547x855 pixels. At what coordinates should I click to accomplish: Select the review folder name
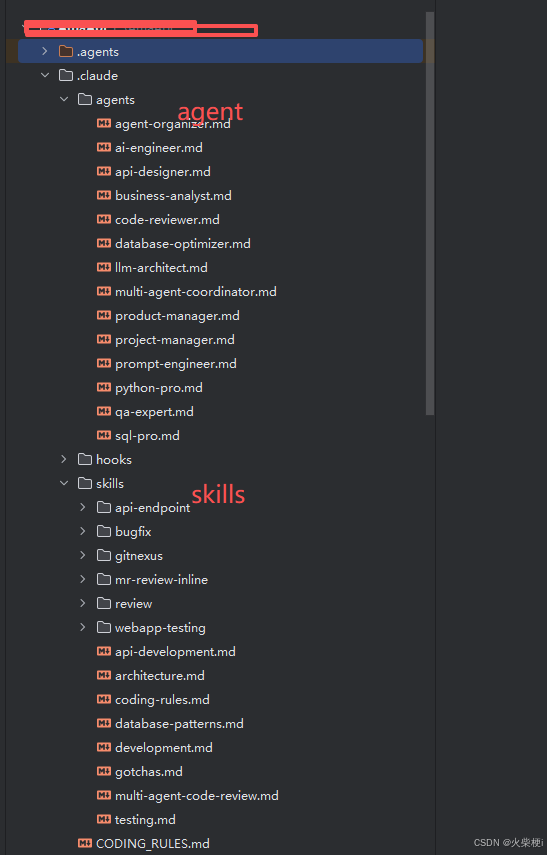134,604
